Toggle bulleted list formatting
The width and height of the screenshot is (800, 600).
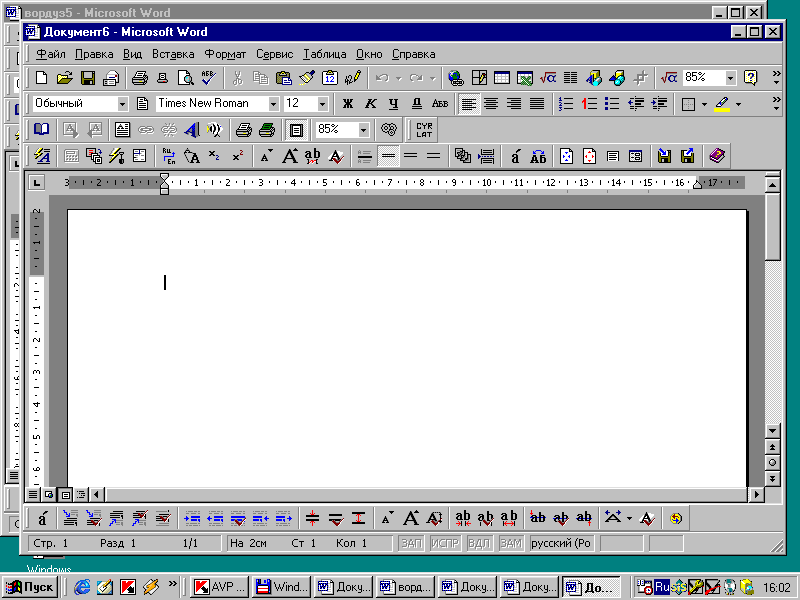coord(612,104)
